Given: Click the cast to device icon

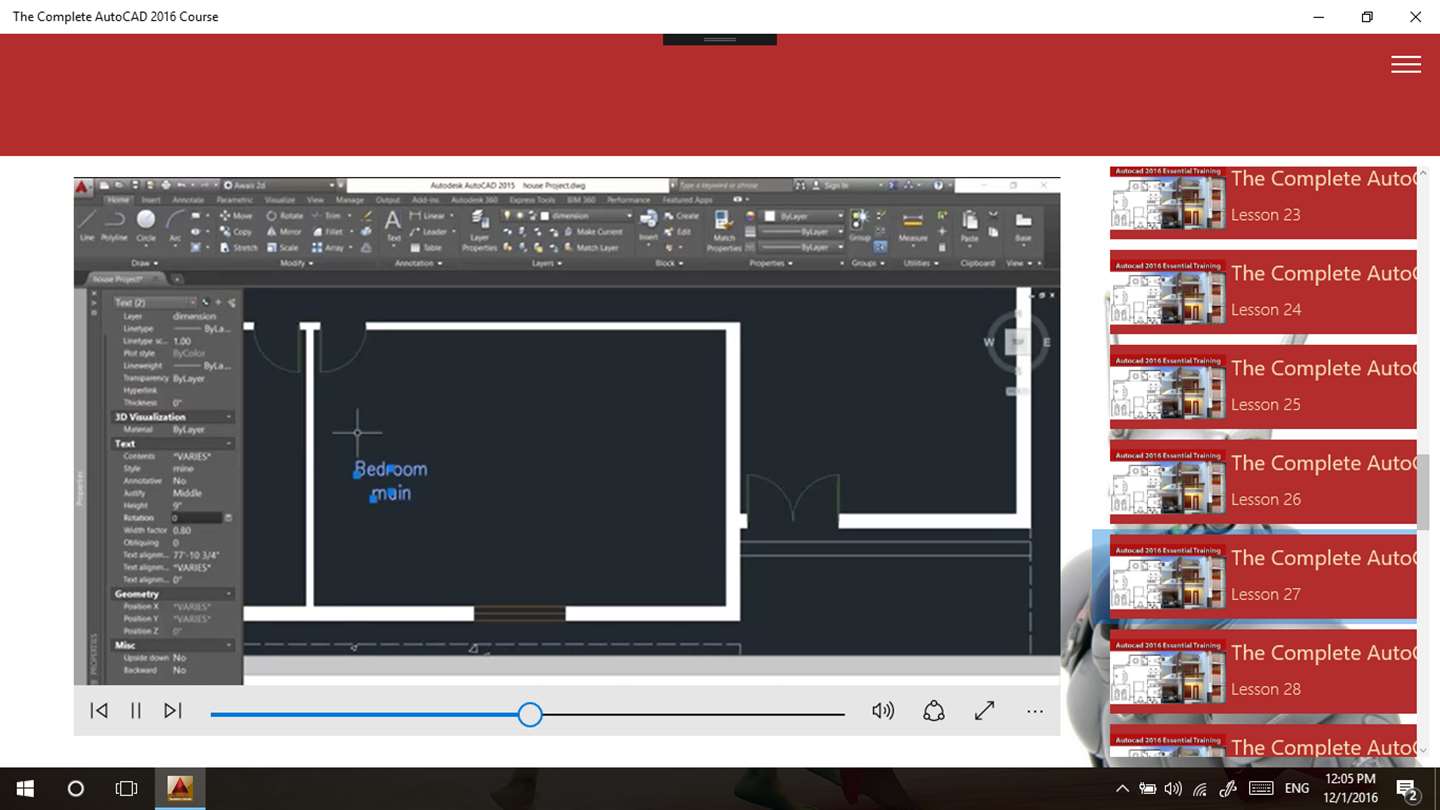Looking at the screenshot, I should (934, 711).
